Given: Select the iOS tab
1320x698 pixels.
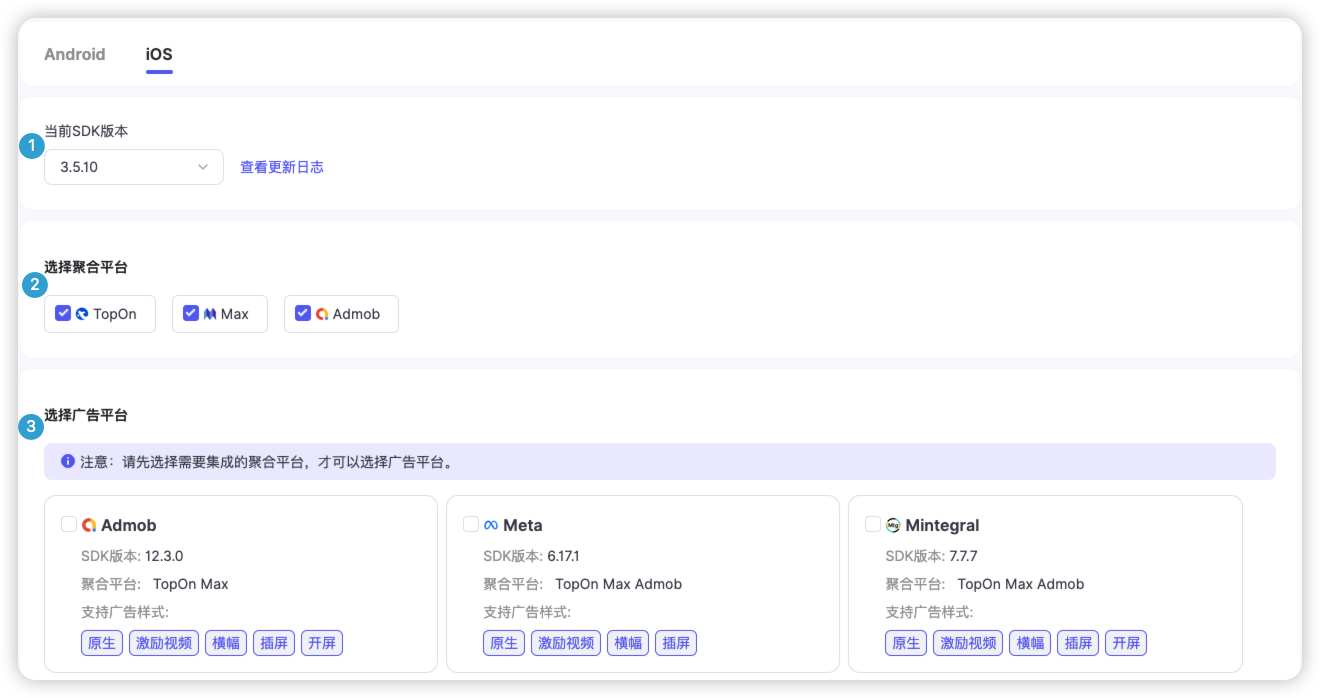Looking at the screenshot, I should [x=159, y=54].
